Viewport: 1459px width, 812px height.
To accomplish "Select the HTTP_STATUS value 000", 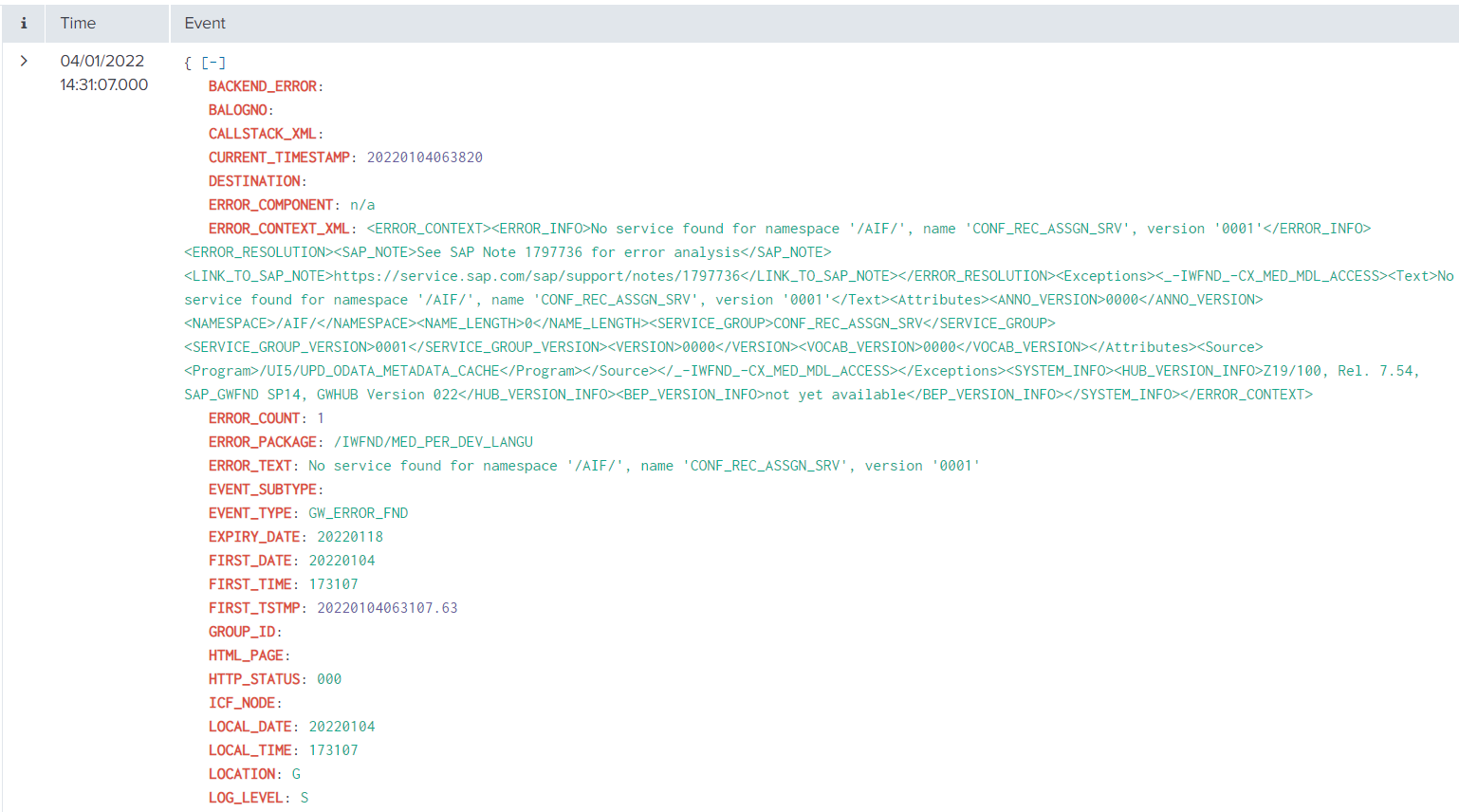I will [331, 678].
